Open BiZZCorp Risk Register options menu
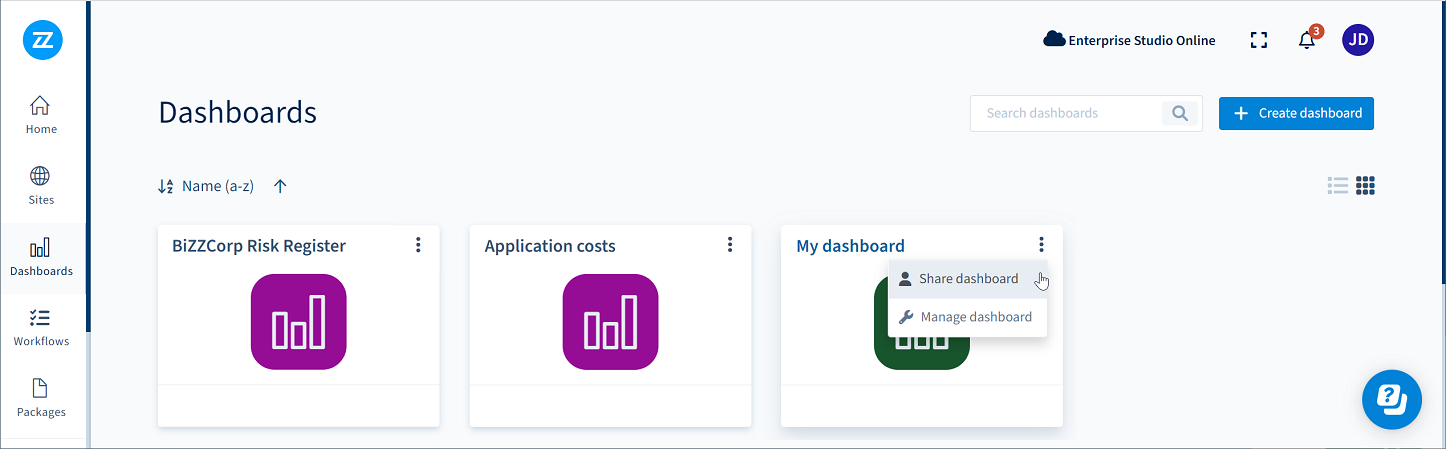1446x449 pixels. tap(418, 245)
